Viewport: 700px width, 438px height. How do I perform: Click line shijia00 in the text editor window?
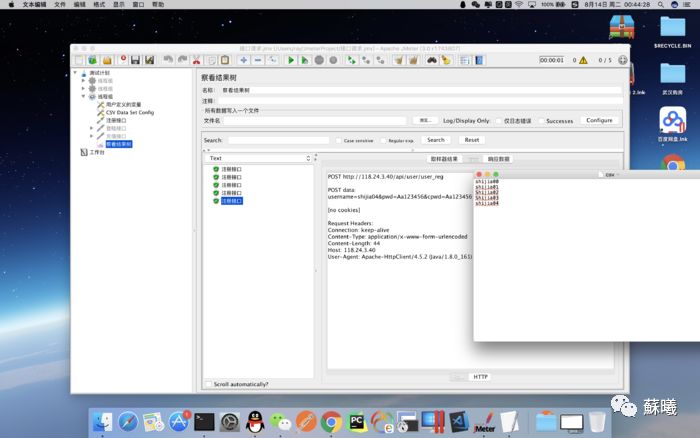[487, 182]
